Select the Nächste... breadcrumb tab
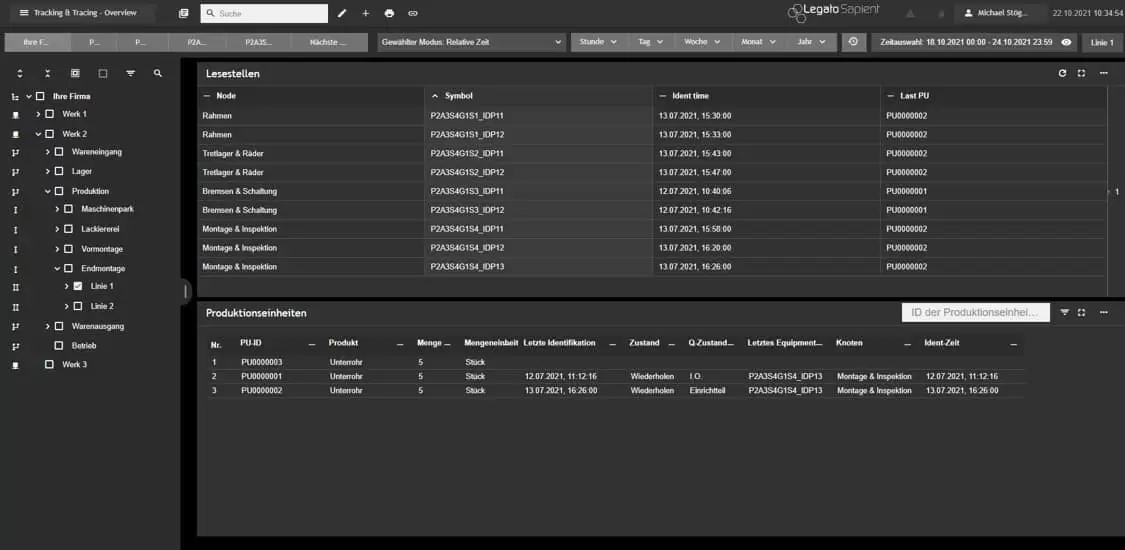Viewport: 1125px width, 550px height. [x=328, y=42]
